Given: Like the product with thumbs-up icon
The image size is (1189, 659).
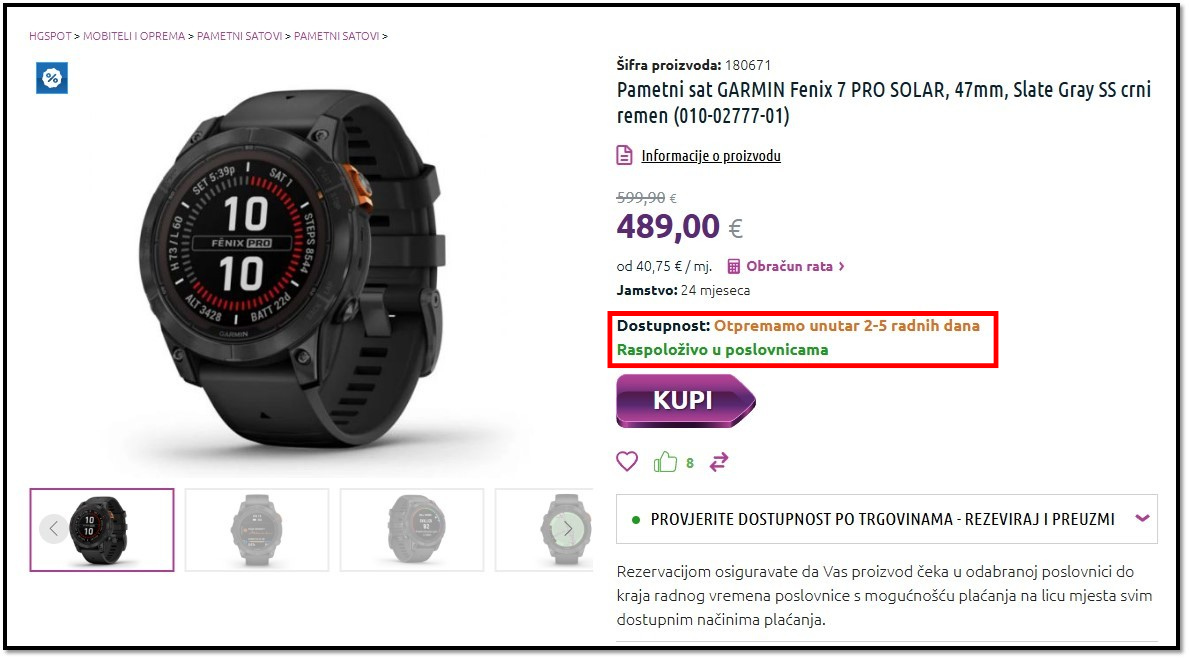Looking at the screenshot, I should point(665,461).
